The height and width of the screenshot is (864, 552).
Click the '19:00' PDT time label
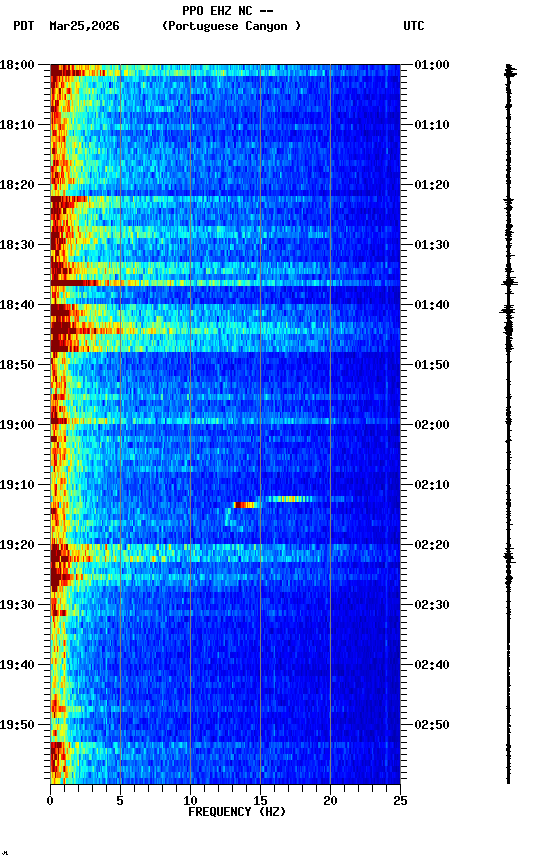click(17, 425)
